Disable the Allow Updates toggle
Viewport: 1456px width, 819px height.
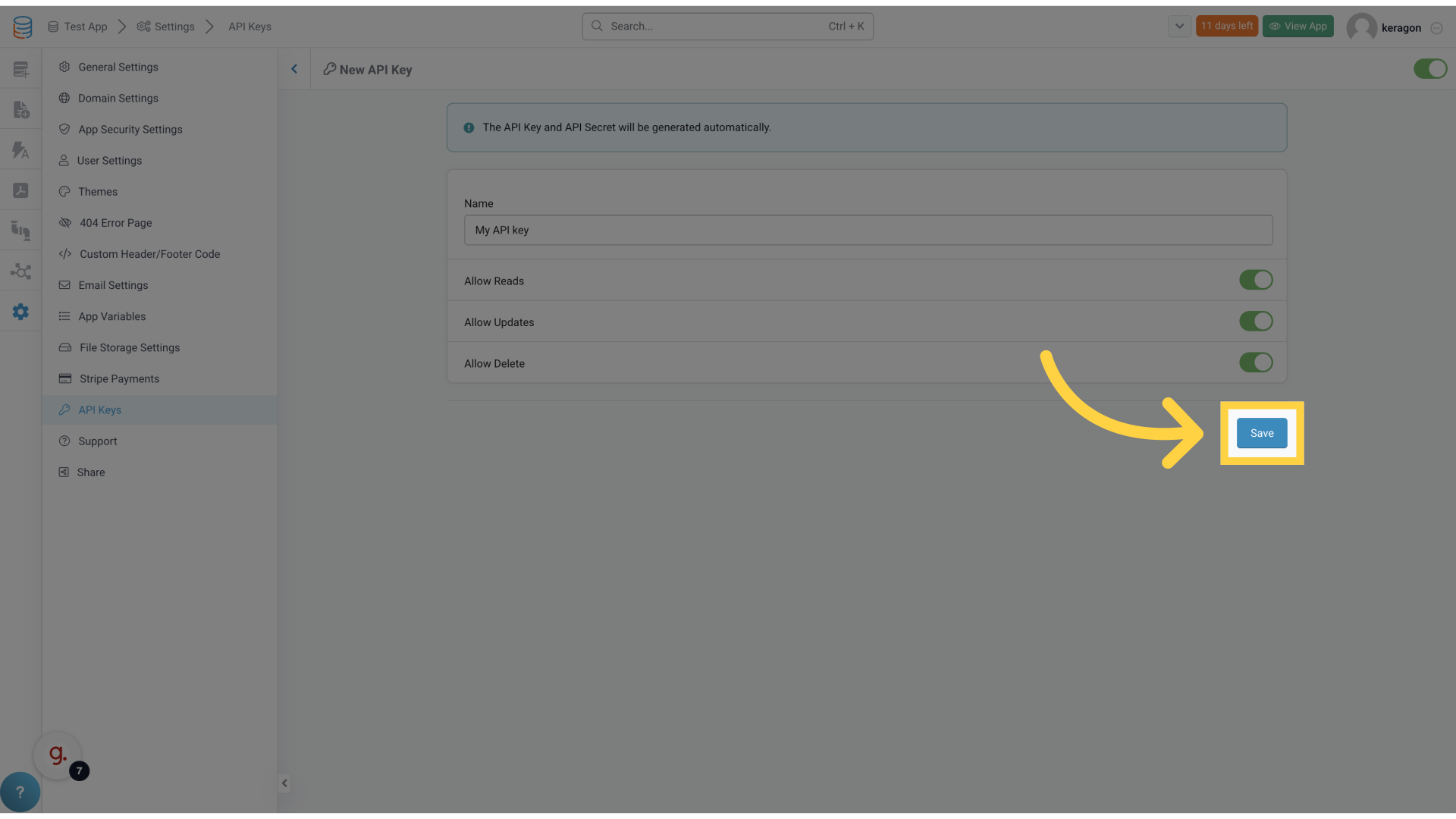click(x=1256, y=321)
